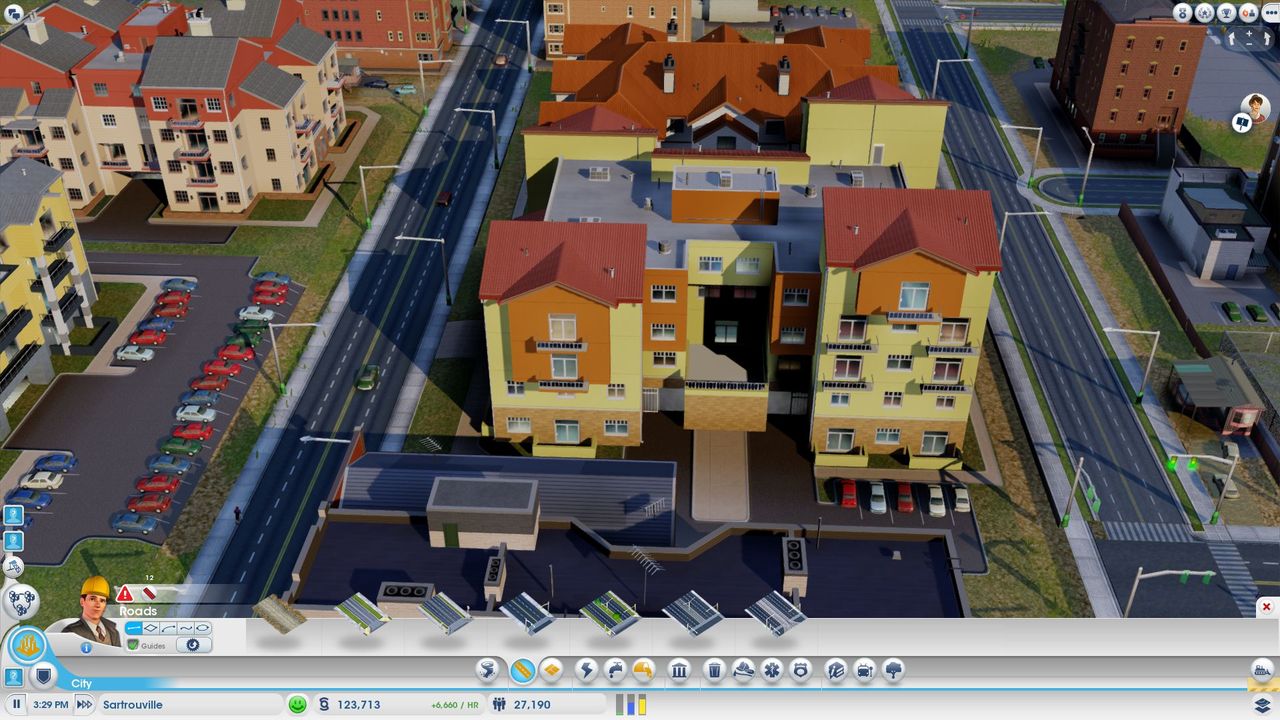Click the Sartrouville city name

pyautogui.click(x=133, y=705)
